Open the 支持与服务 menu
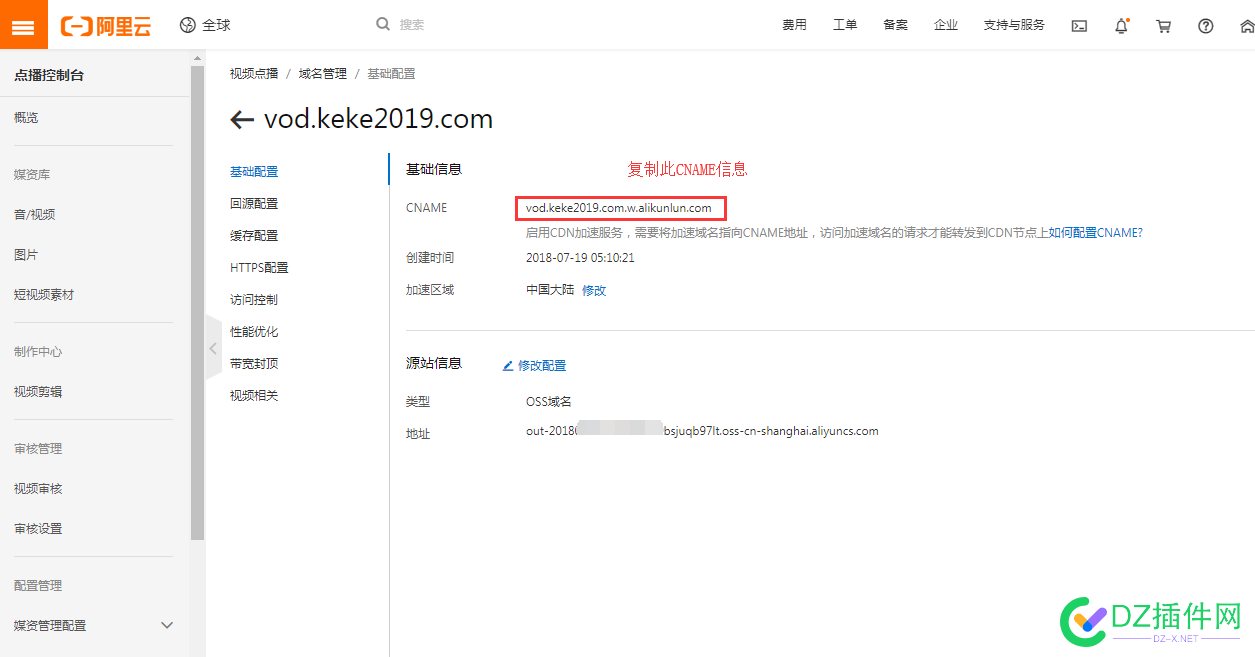Image resolution: width=1255 pixels, height=657 pixels. [x=1014, y=25]
